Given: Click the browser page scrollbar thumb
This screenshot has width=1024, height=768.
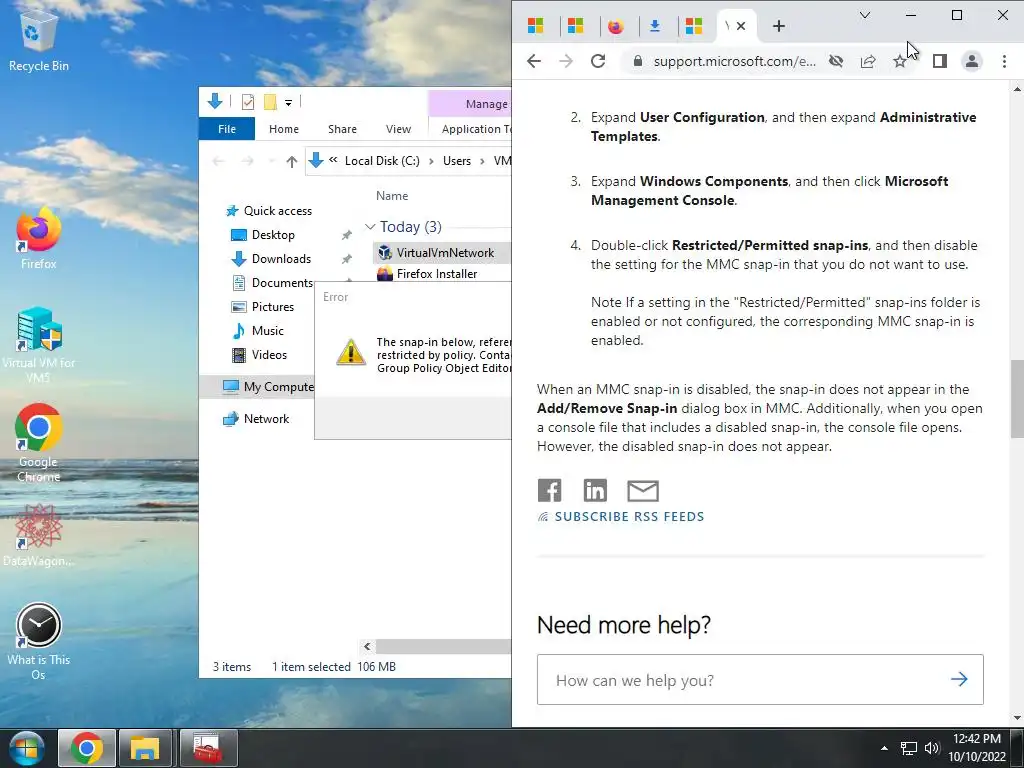Looking at the screenshot, I should (x=1017, y=398).
